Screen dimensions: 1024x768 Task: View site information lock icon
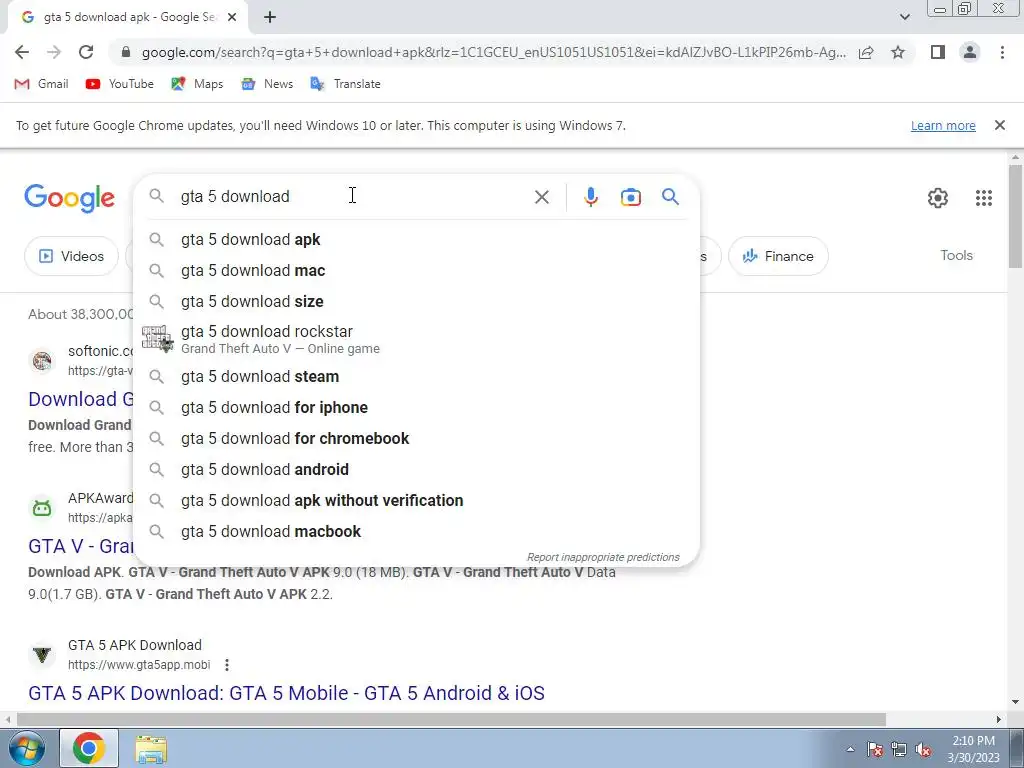click(x=126, y=52)
